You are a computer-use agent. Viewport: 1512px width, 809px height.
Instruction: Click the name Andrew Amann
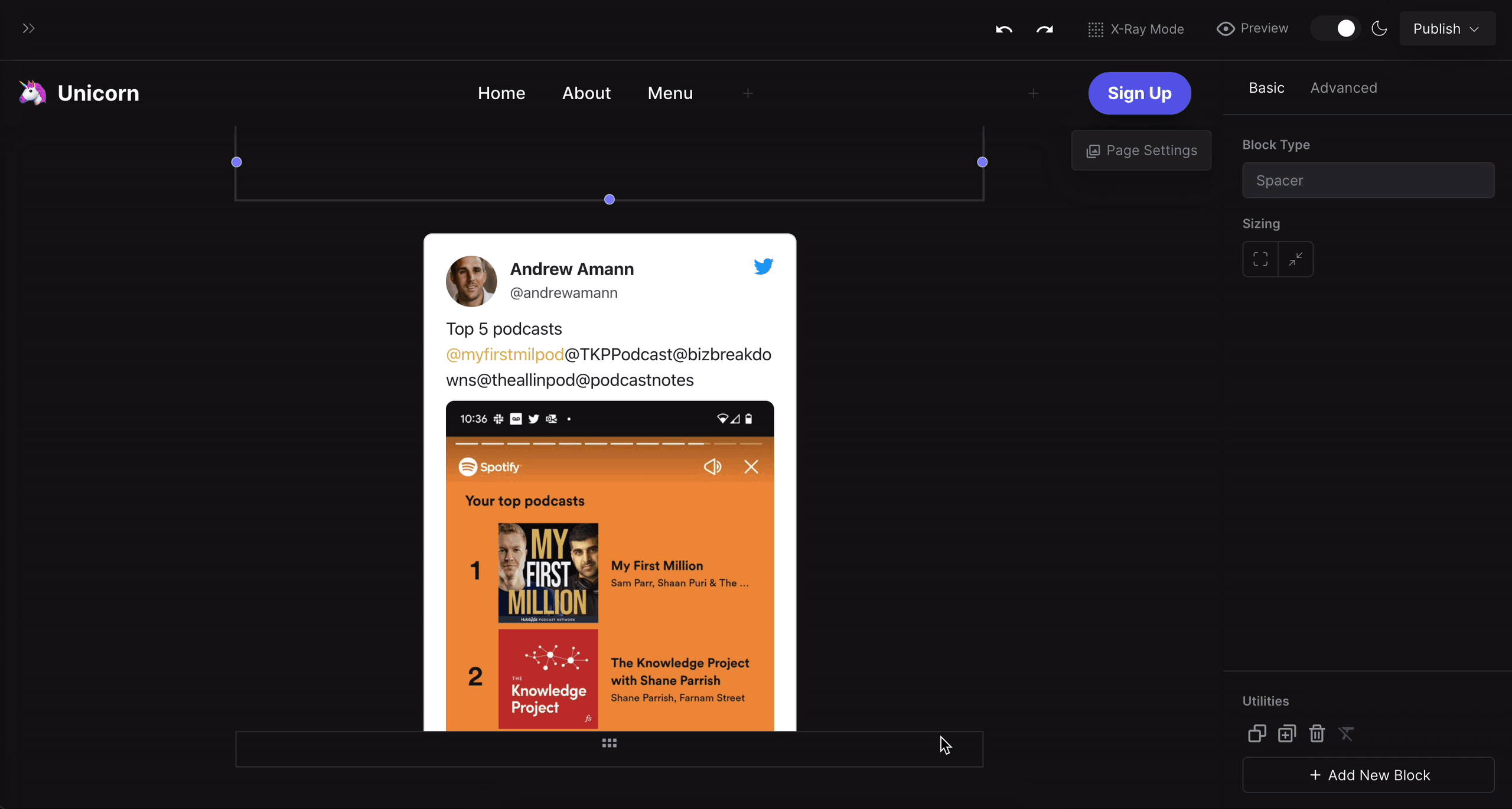(572, 269)
